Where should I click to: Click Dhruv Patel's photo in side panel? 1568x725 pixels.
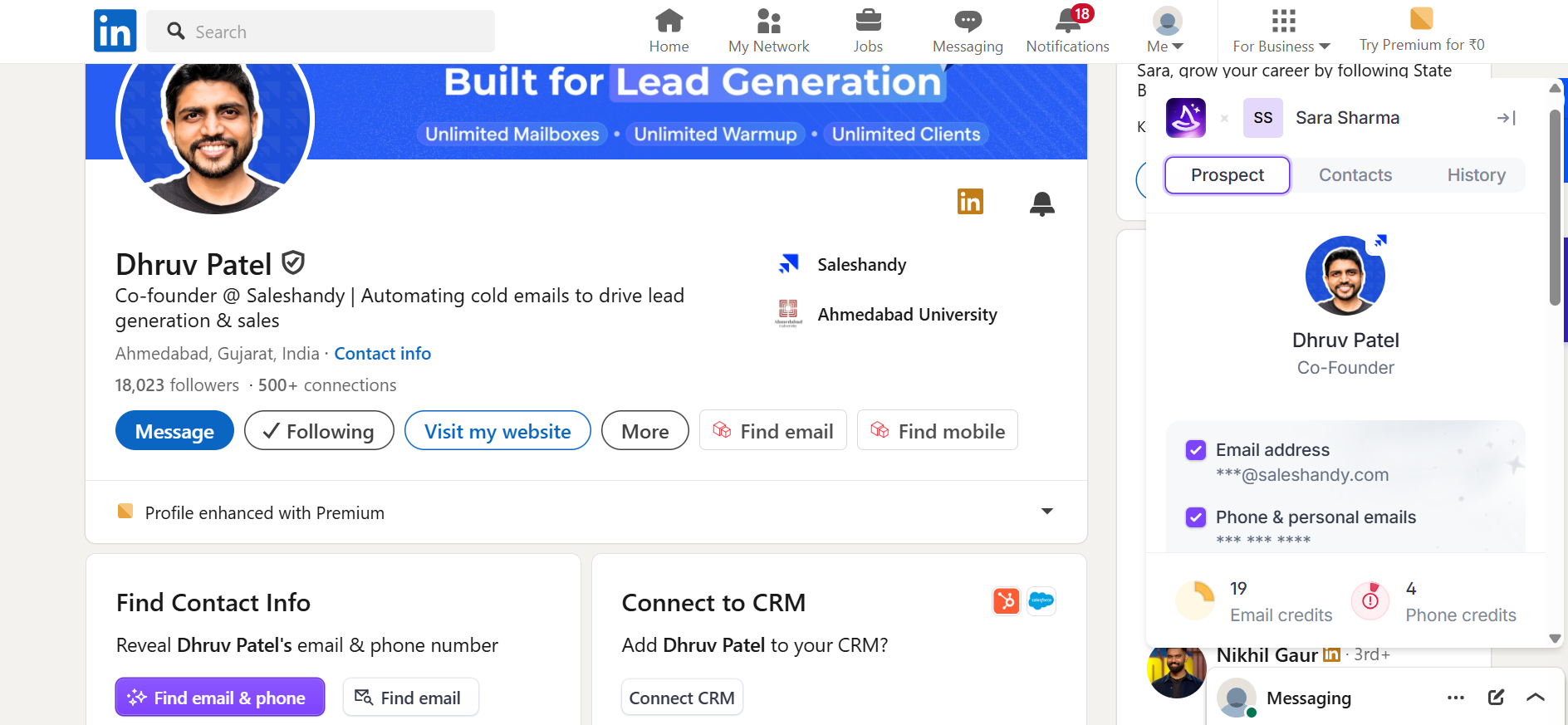point(1345,276)
